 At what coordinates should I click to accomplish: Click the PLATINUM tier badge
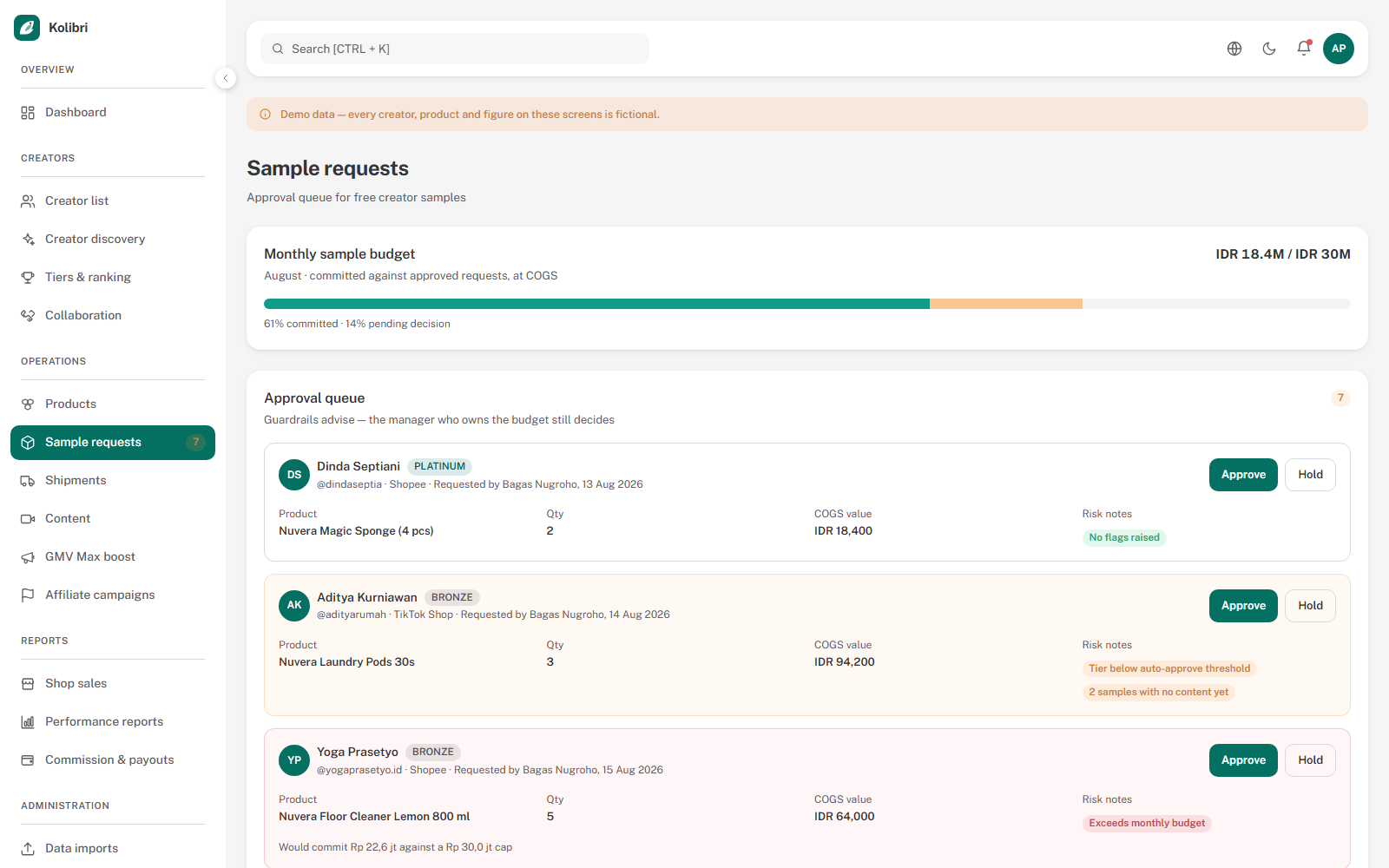click(x=439, y=467)
